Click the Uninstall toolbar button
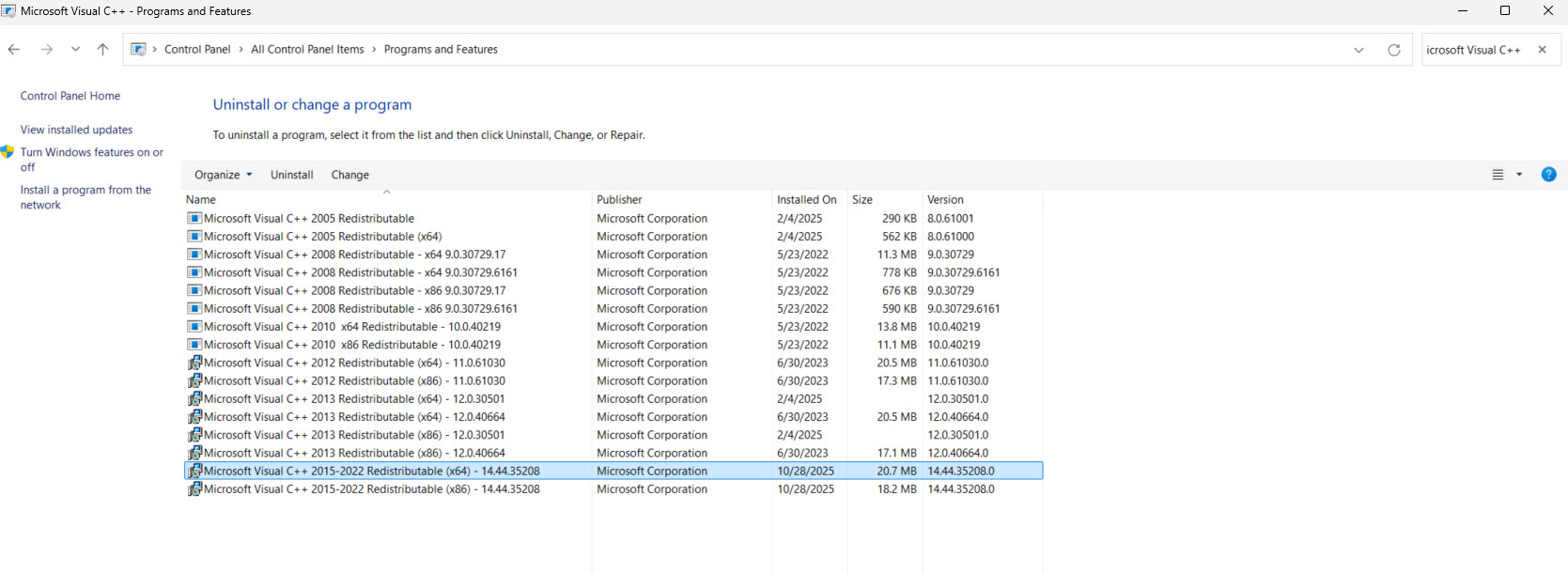The image size is (1568, 573). click(x=291, y=175)
